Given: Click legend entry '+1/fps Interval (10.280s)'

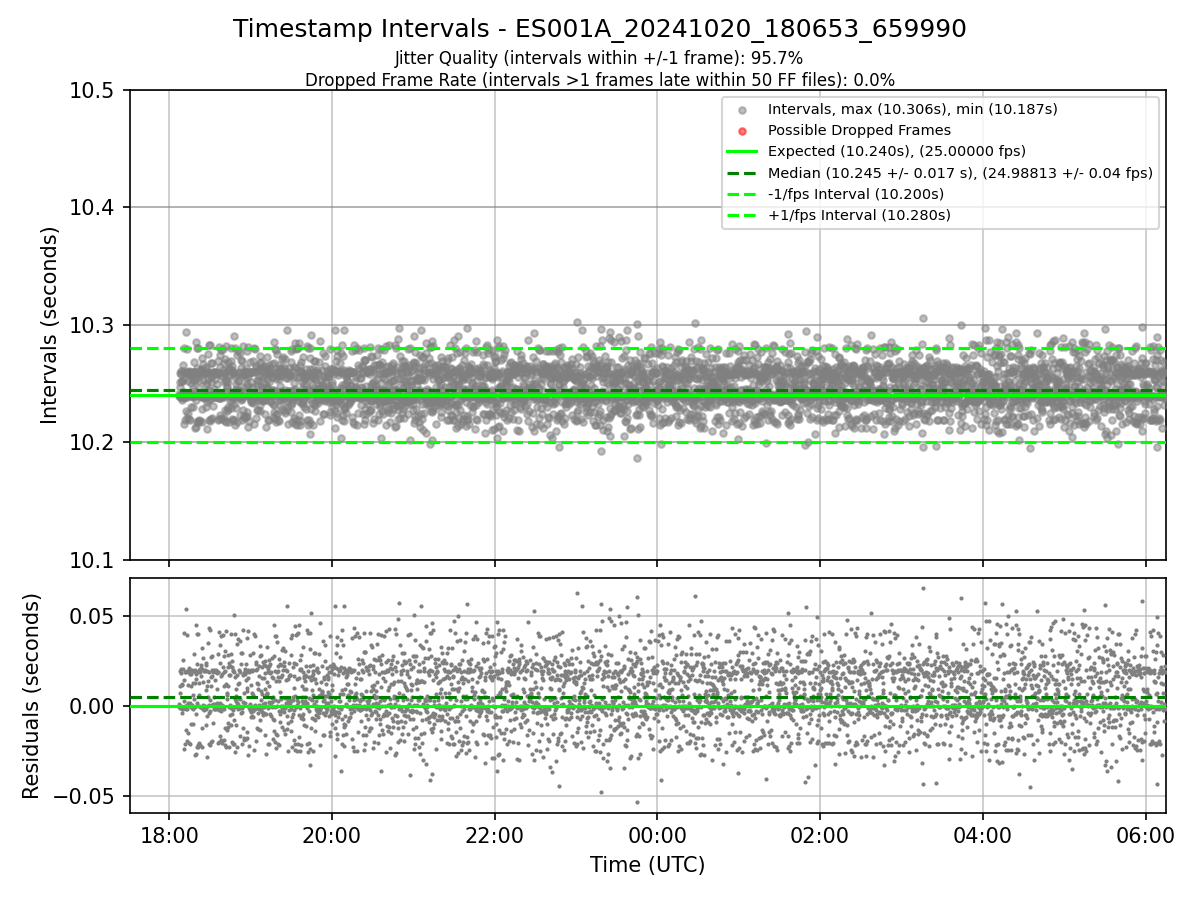Looking at the screenshot, I should pos(859,215).
